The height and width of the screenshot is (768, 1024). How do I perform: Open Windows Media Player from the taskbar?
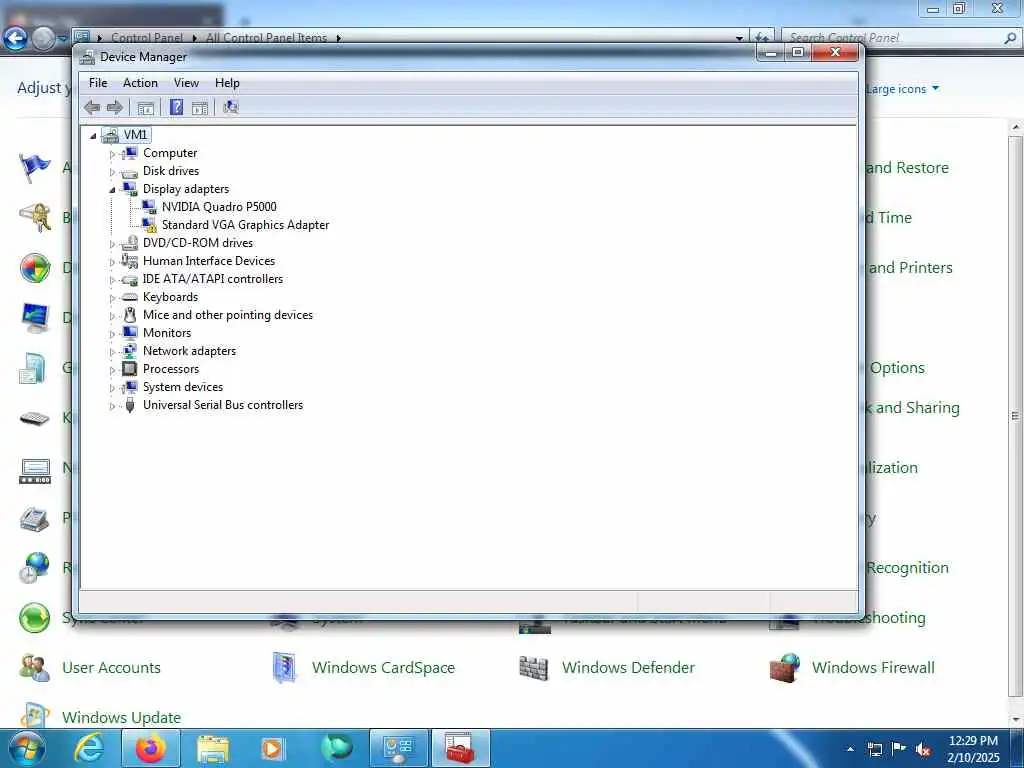coord(272,748)
